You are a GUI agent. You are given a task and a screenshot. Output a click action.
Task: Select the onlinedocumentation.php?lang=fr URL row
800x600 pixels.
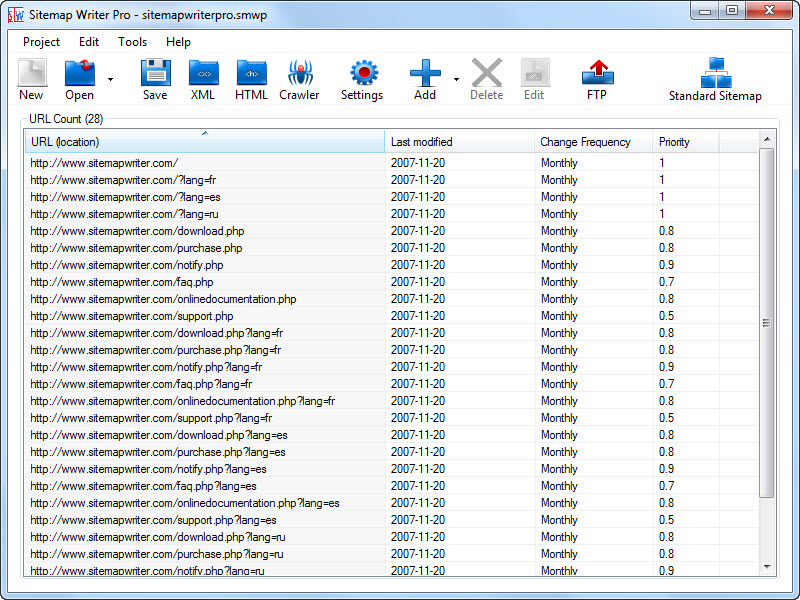tap(391, 401)
